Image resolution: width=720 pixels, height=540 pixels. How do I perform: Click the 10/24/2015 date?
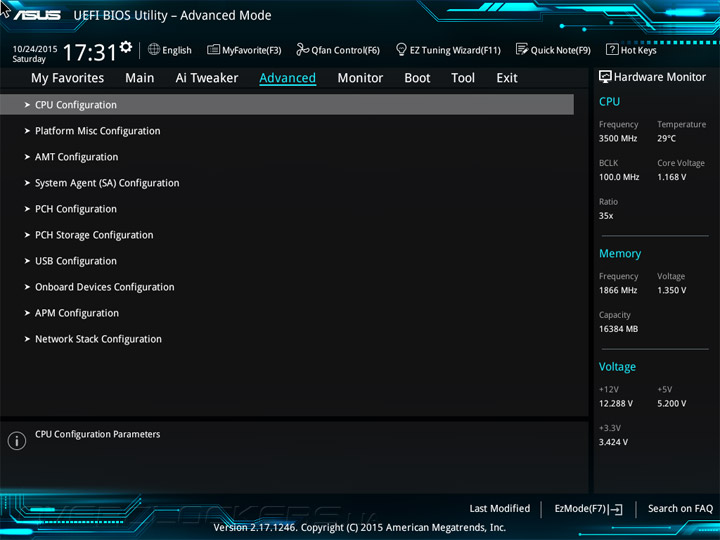35,49
